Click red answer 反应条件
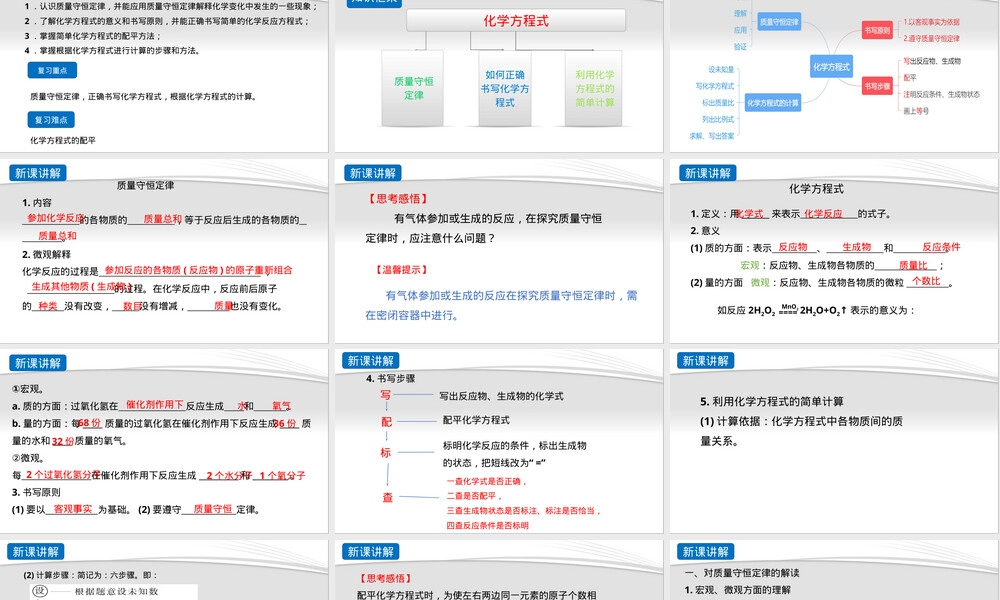 [941, 247]
